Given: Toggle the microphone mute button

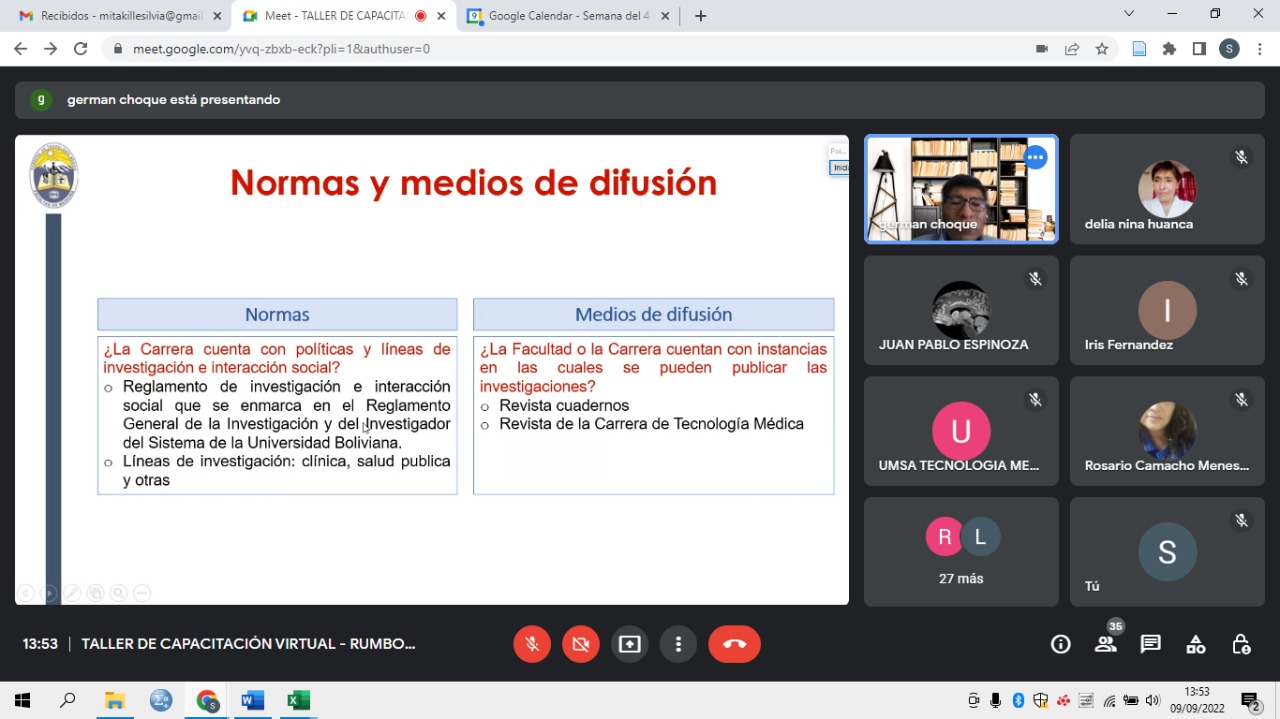Looking at the screenshot, I should pos(532,644).
